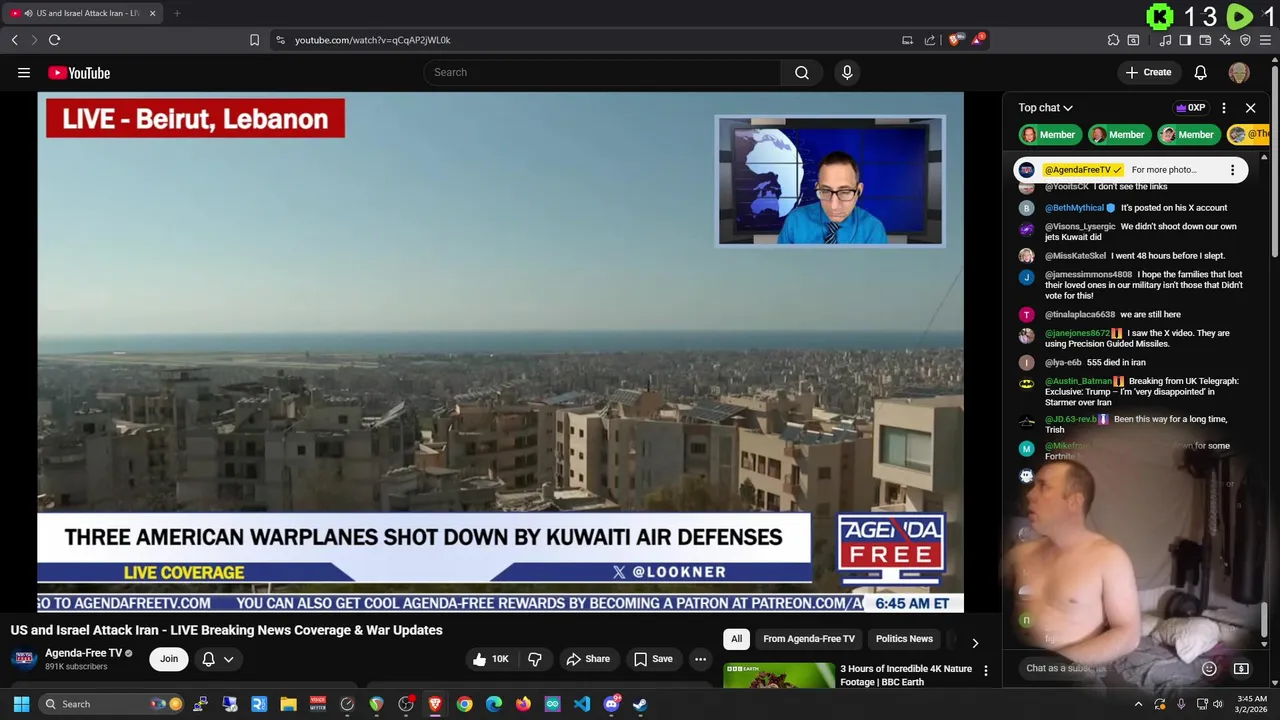Show hidden system tray icons

(1138, 704)
